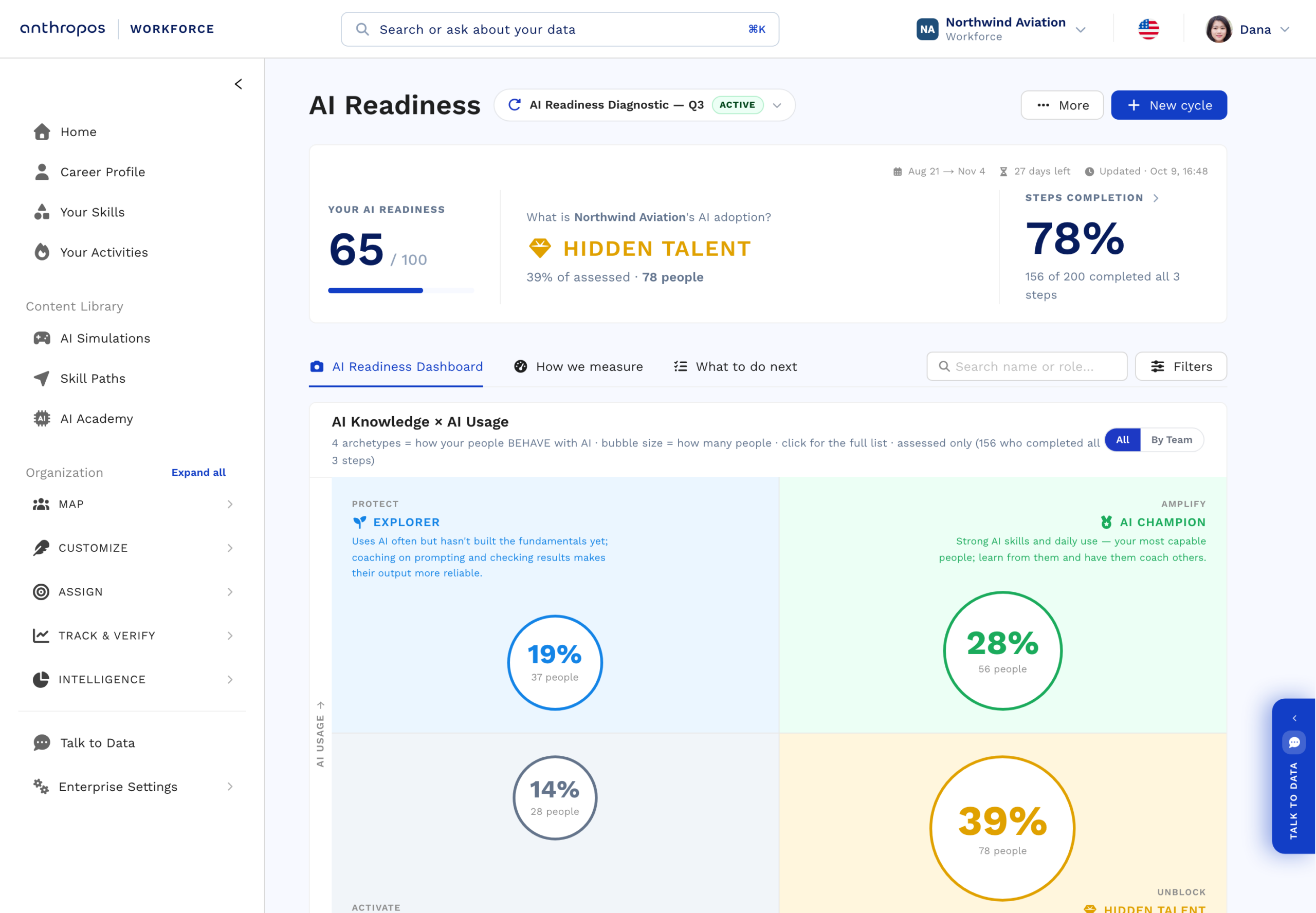Open the AI Academy chip icon
Screen dimensions: 1316x913
coord(42,418)
